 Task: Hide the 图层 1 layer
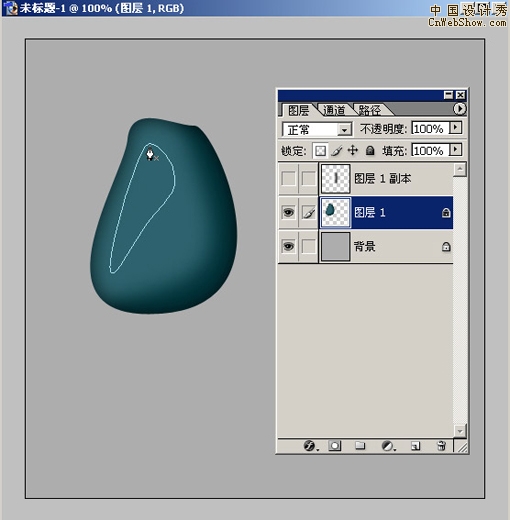tap(289, 212)
